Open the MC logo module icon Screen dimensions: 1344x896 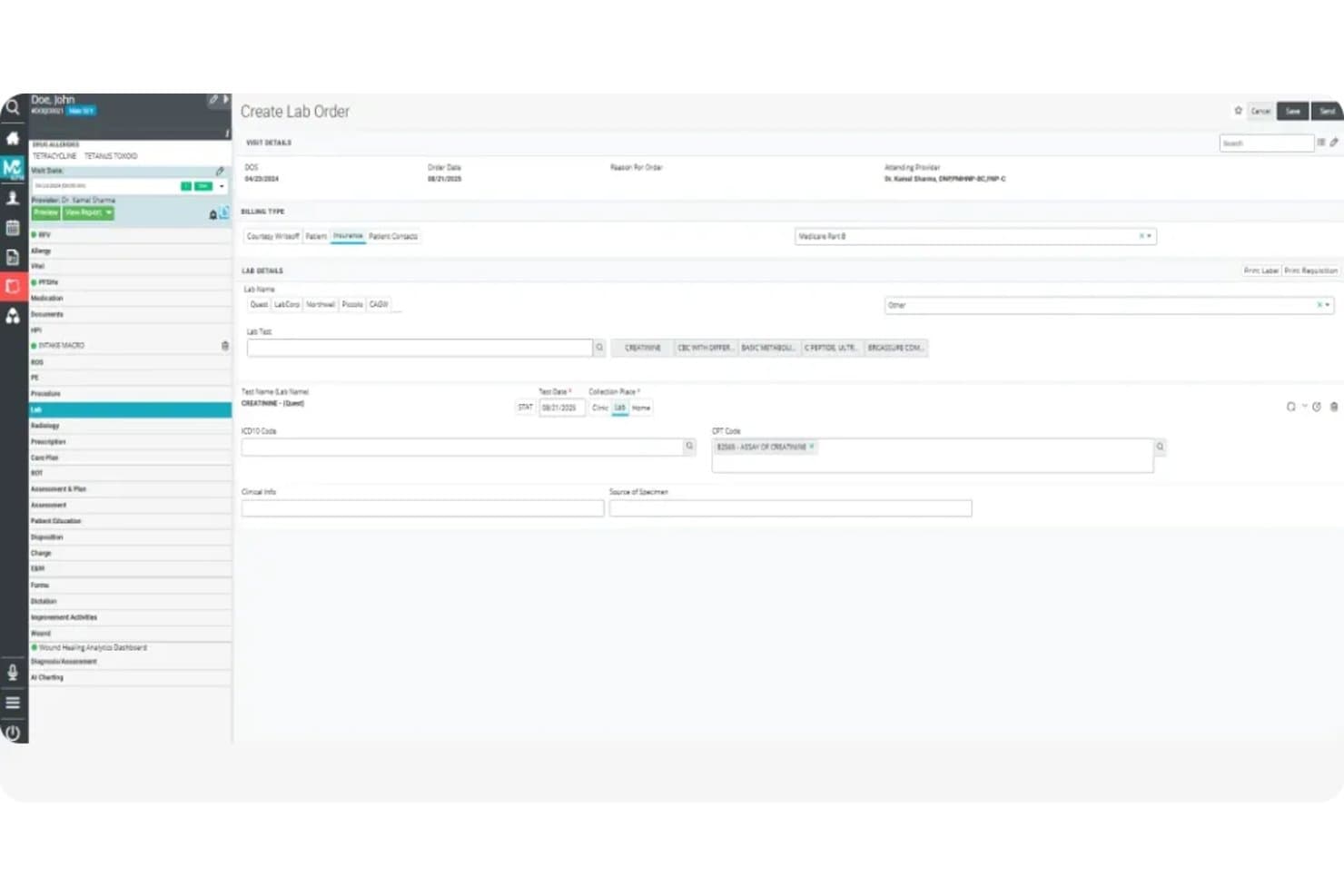pyautogui.click(x=13, y=168)
